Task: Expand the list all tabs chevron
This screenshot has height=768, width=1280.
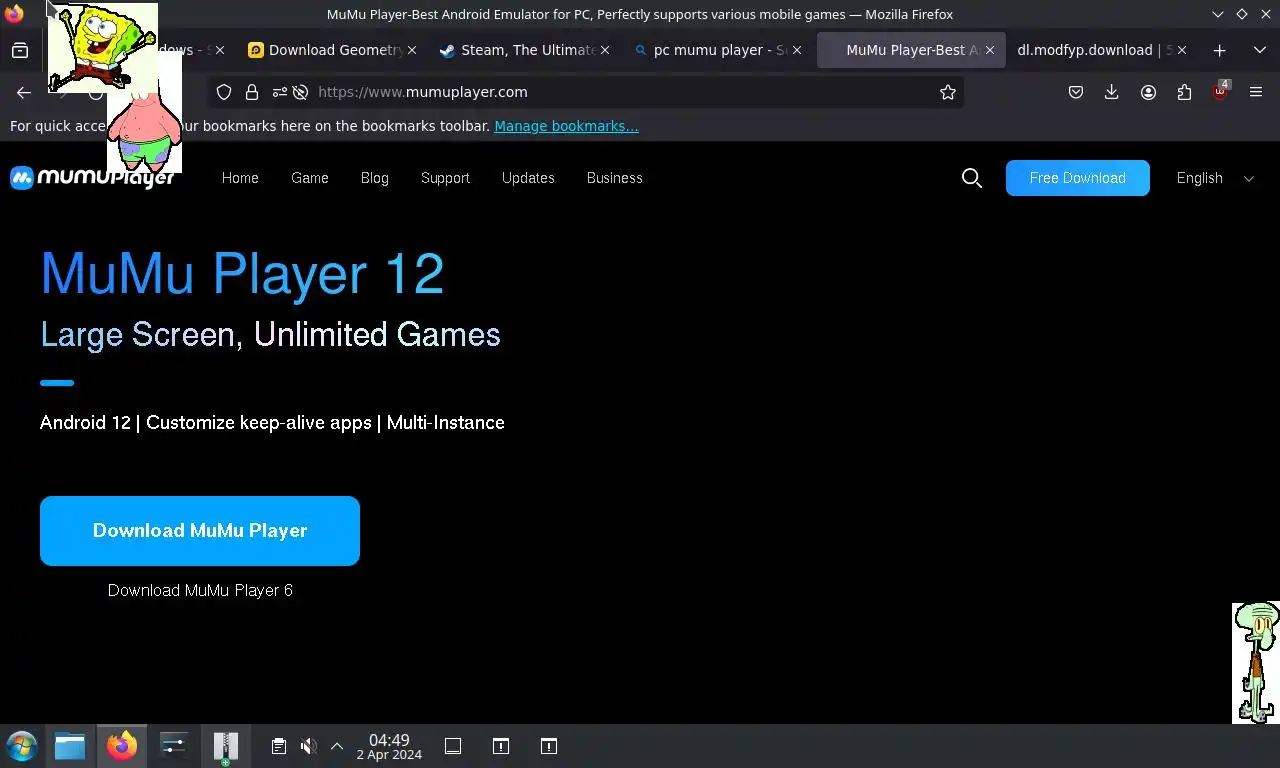Action: (x=1260, y=50)
